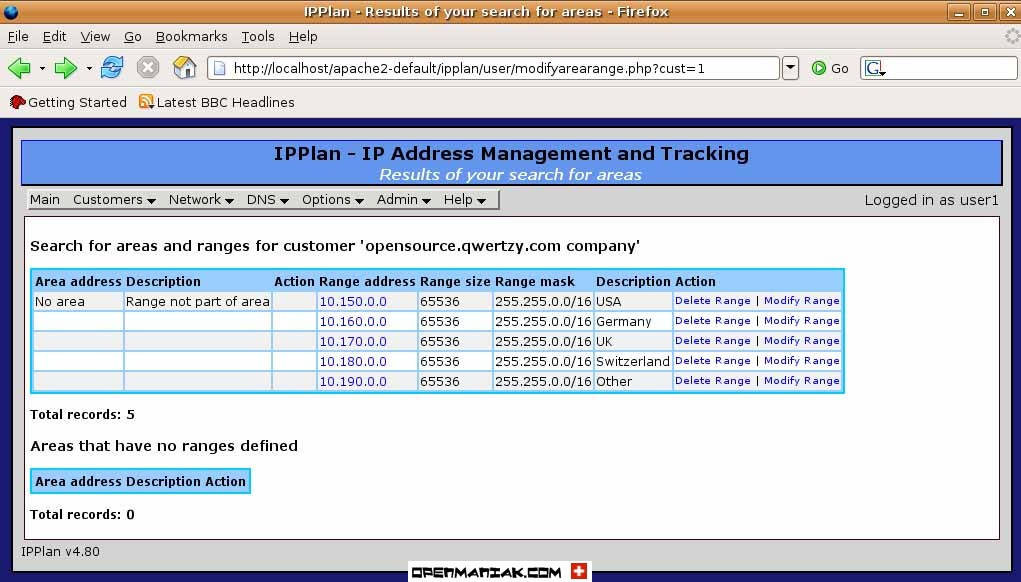1021x582 pixels.
Task: Click the Stop loading icon
Action: pyautogui.click(x=148, y=67)
